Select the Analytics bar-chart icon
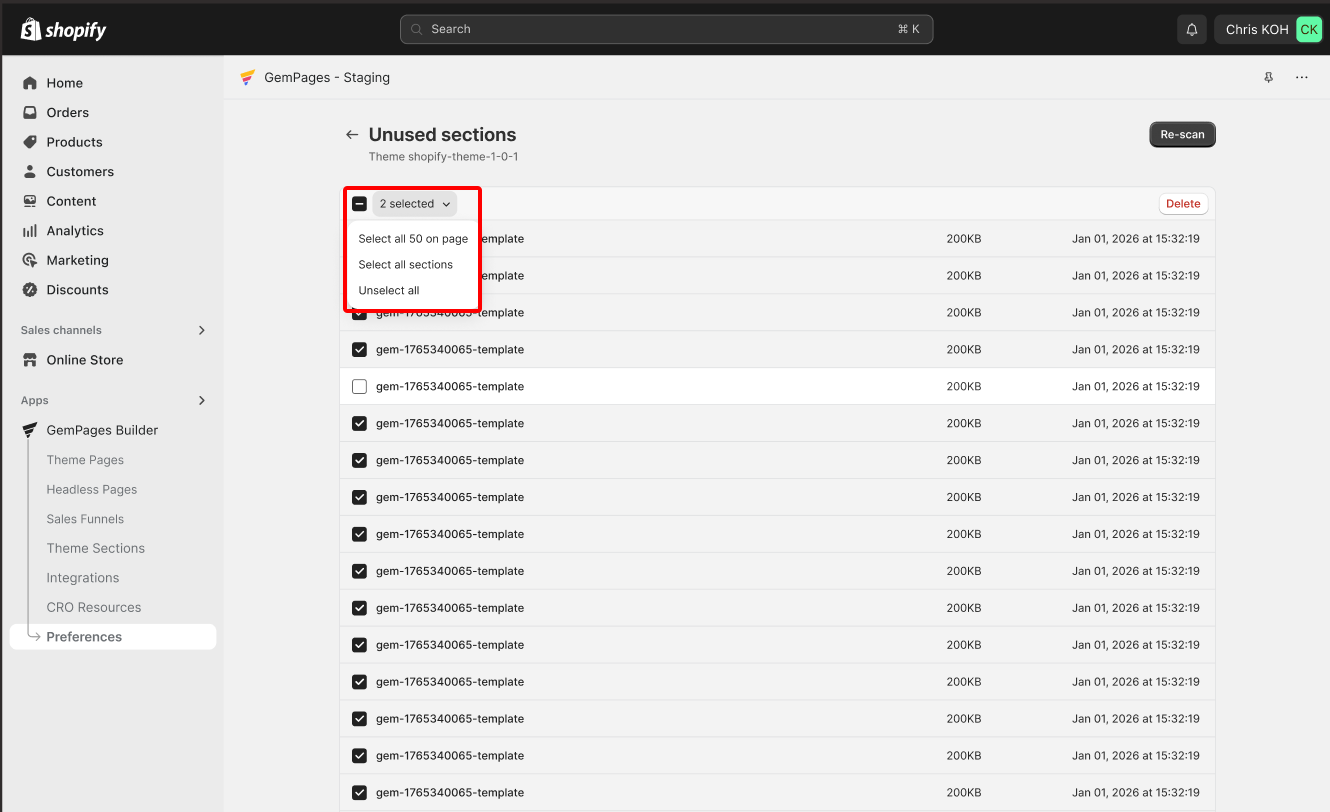This screenshot has width=1330, height=812. click(29, 230)
